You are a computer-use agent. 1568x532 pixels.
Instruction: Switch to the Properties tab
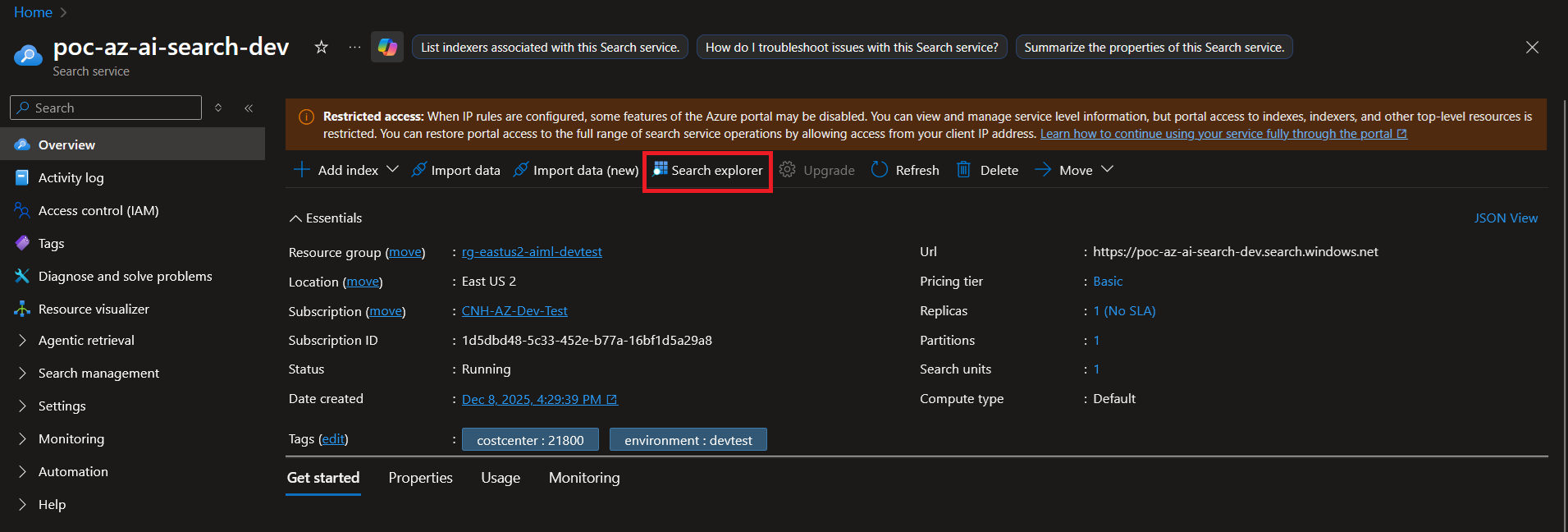[x=420, y=478]
